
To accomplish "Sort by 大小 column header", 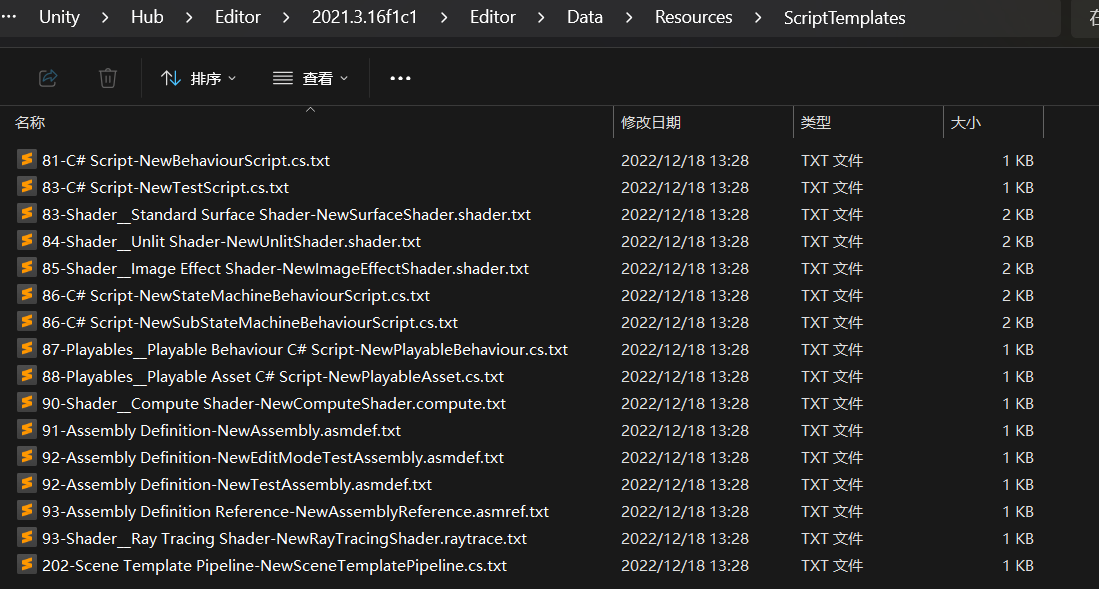I will 965,123.
